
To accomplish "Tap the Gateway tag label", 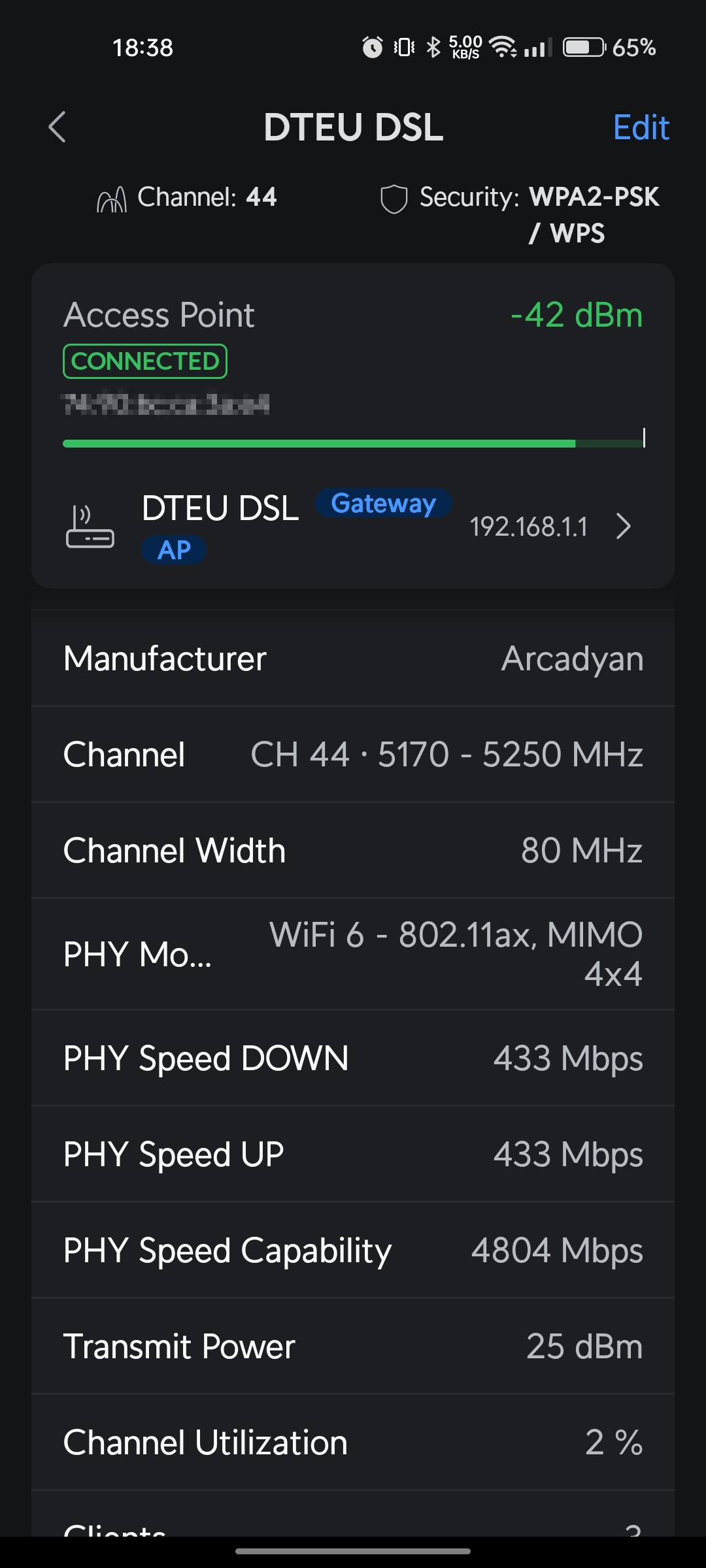I will 383,504.
